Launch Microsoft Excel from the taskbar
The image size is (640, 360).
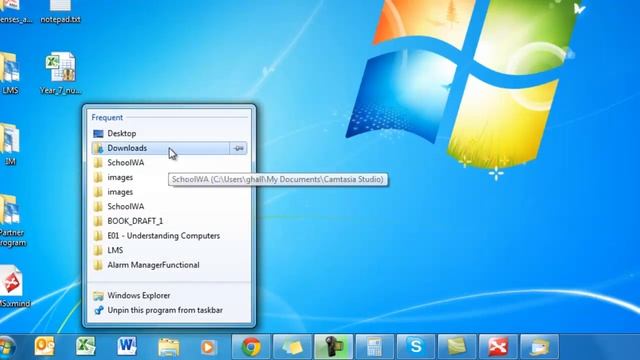coord(86,347)
